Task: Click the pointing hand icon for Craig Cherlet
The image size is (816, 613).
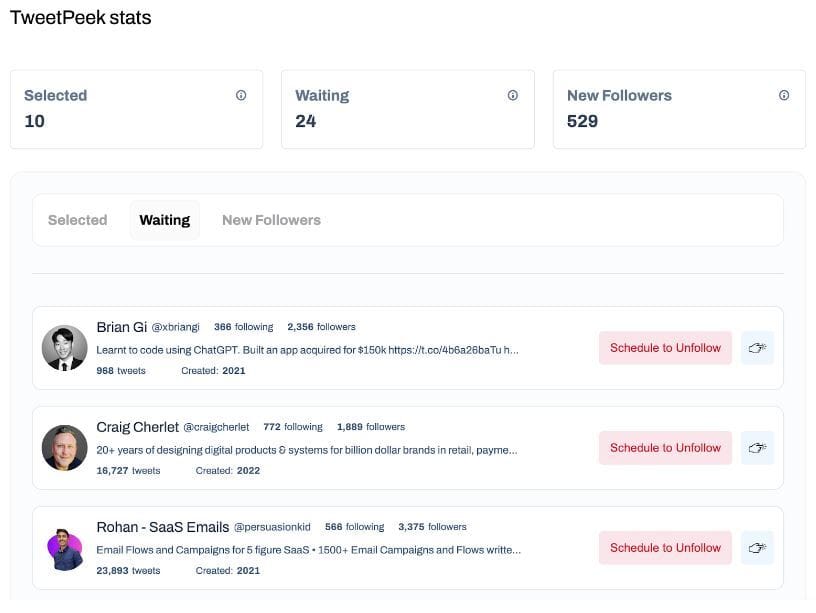Action: coord(757,448)
